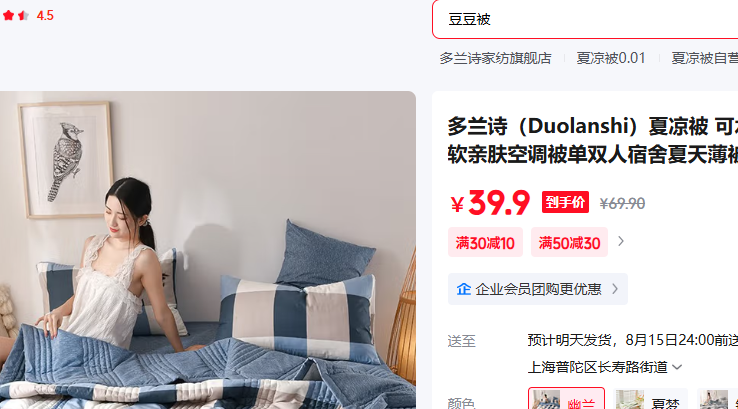Viewport: 738px width, 409px height.
Task: Click the blue 企 enterprise member icon
Action: 464,289
